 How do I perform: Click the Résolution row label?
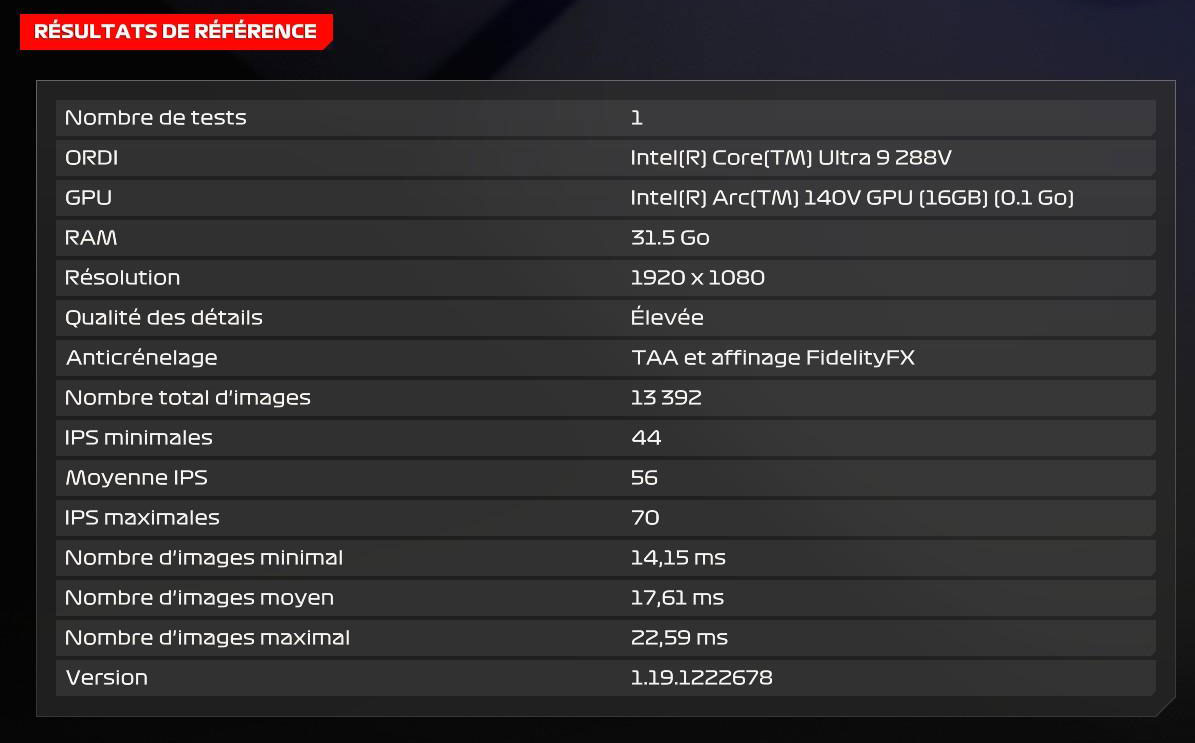(x=122, y=278)
